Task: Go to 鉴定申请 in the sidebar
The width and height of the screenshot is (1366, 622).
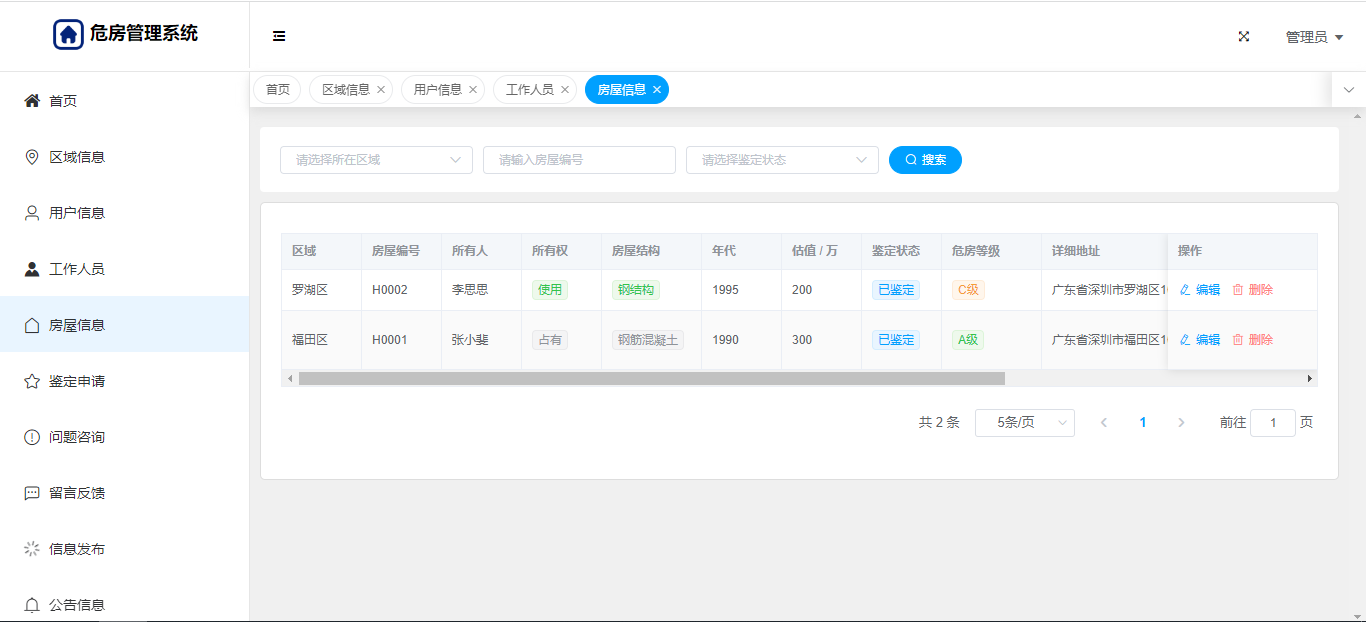Action: click(x=77, y=381)
